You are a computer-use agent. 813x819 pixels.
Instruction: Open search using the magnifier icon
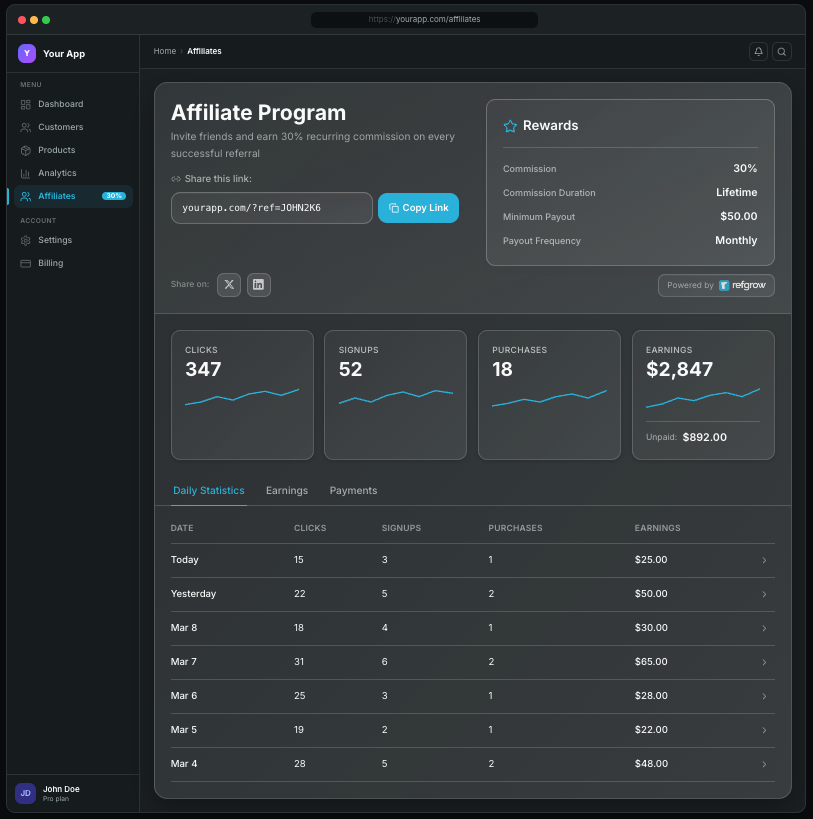coord(782,51)
